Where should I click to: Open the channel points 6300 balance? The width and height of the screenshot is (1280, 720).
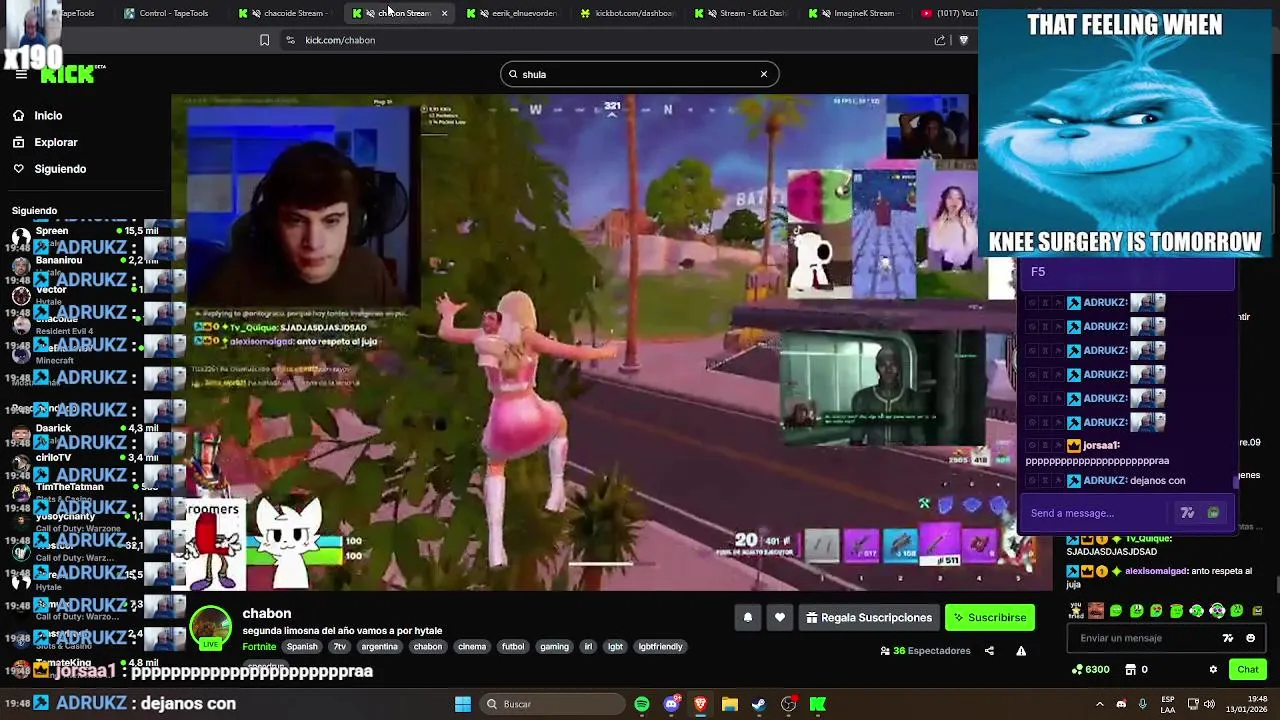pos(1090,670)
